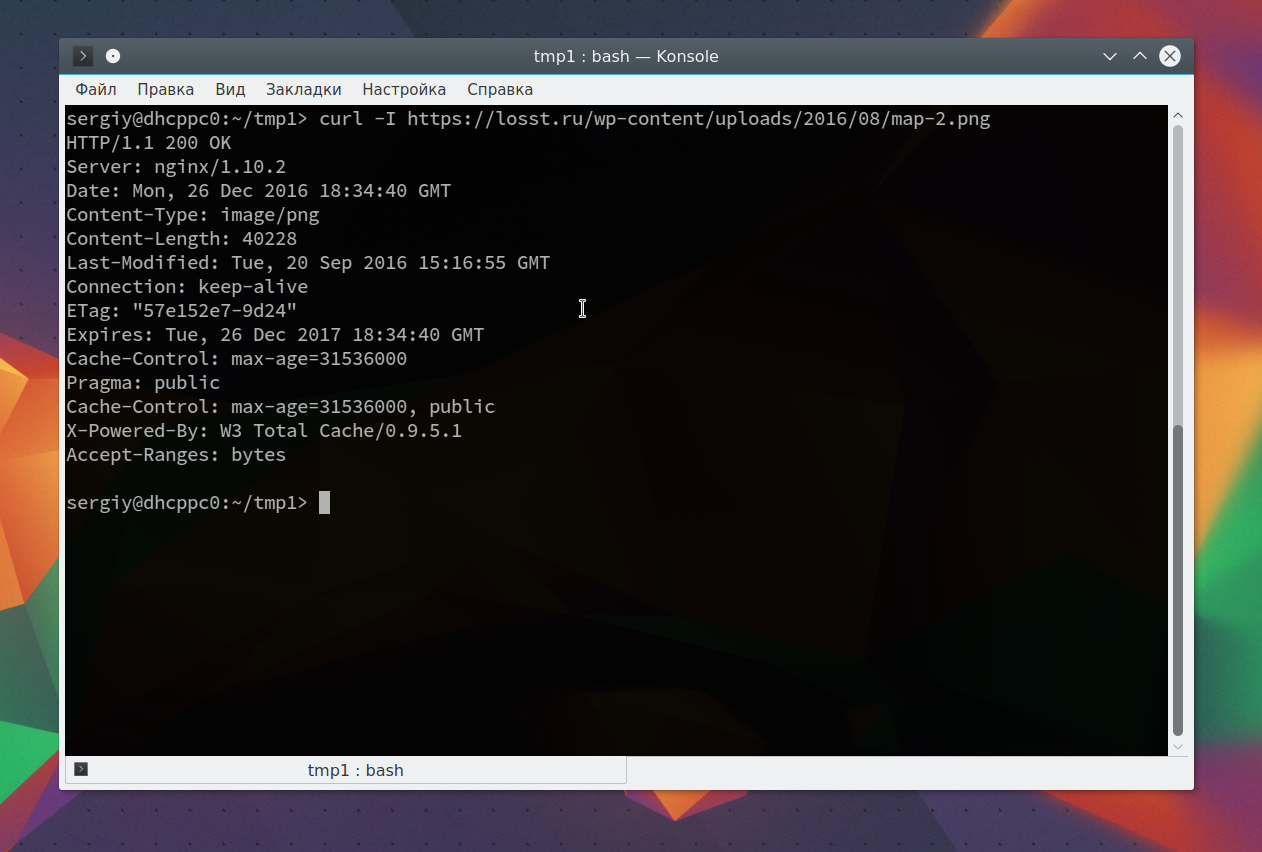
Task: Click the text HTTP/1.1 200 OK
Action: point(149,143)
